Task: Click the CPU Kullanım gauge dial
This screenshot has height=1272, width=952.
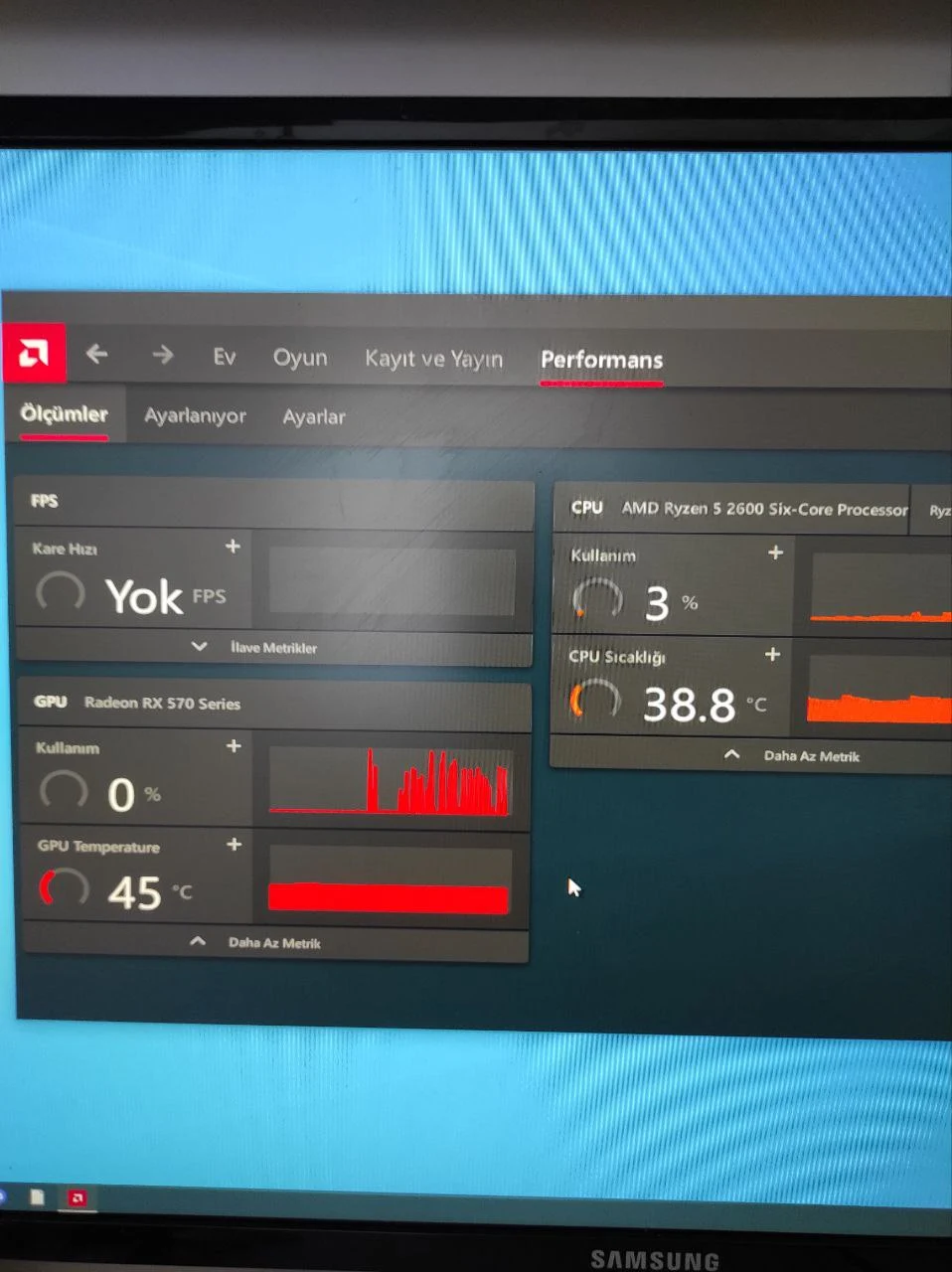Action: [x=597, y=598]
